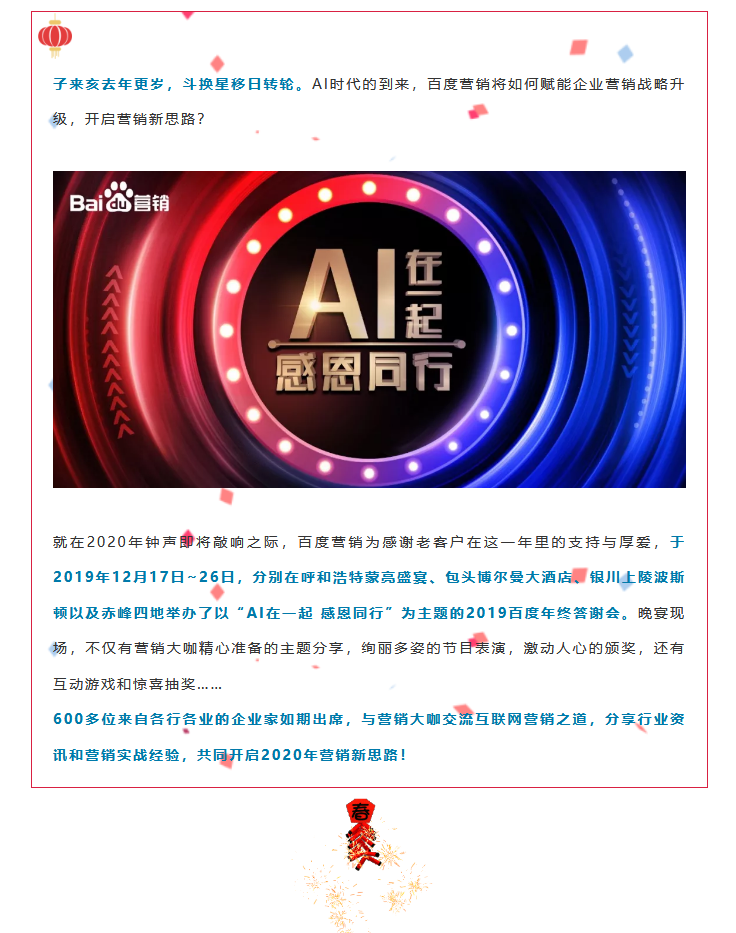
Task: Click the blue text 斗换星移日转轮
Action: (x=239, y=84)
